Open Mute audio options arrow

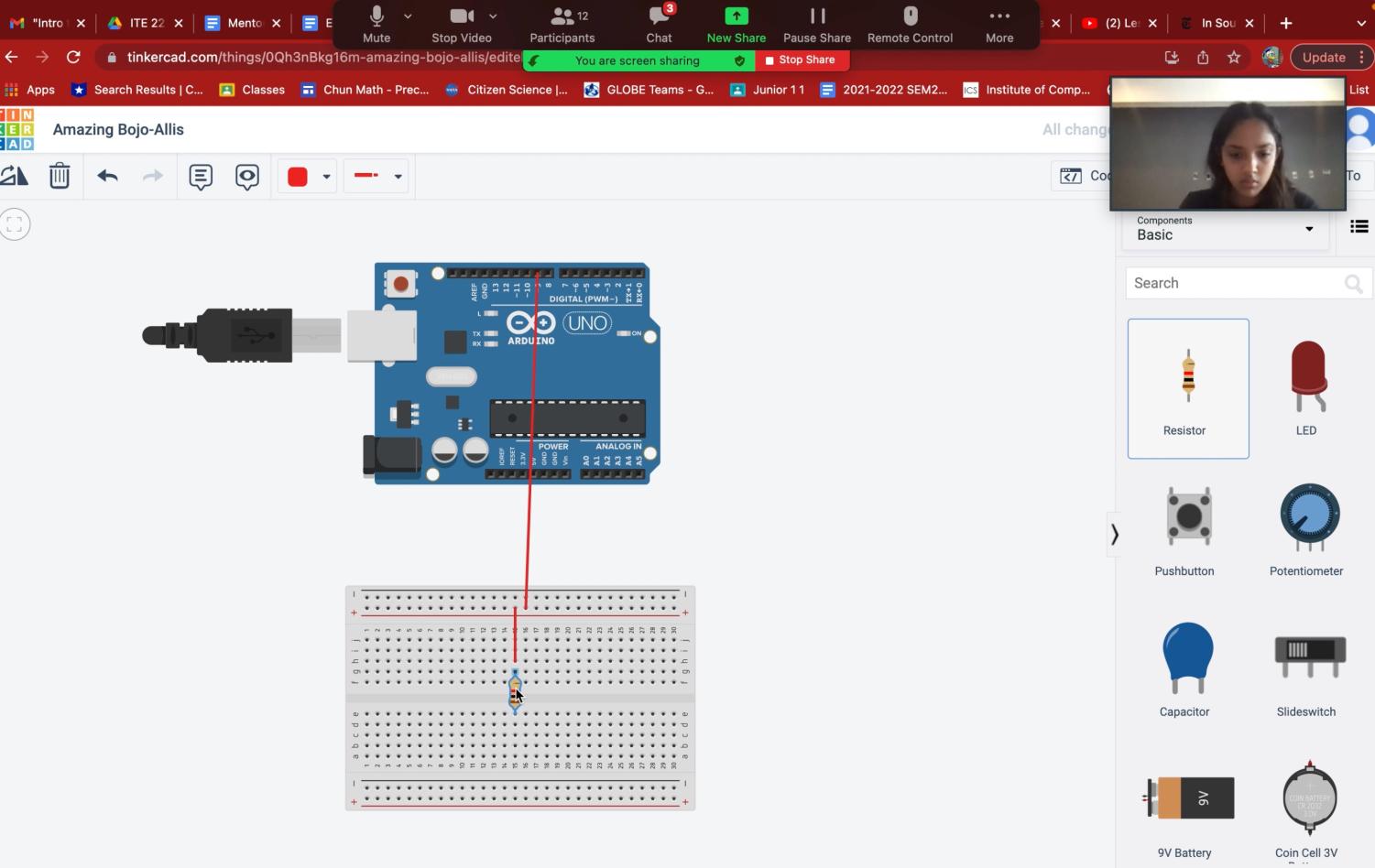point(408,16)
